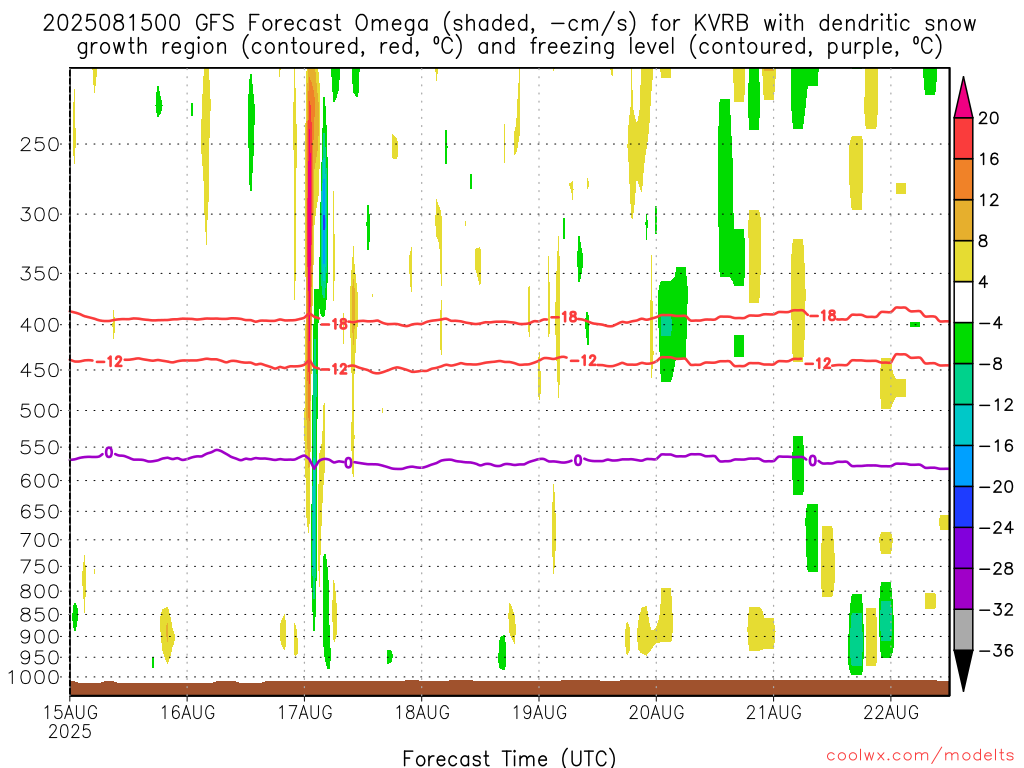The width and height of the screenshot is (1024, 768).
Task: Click the 2025 year label under 15AUG
Action: click(x=70, y=731)
